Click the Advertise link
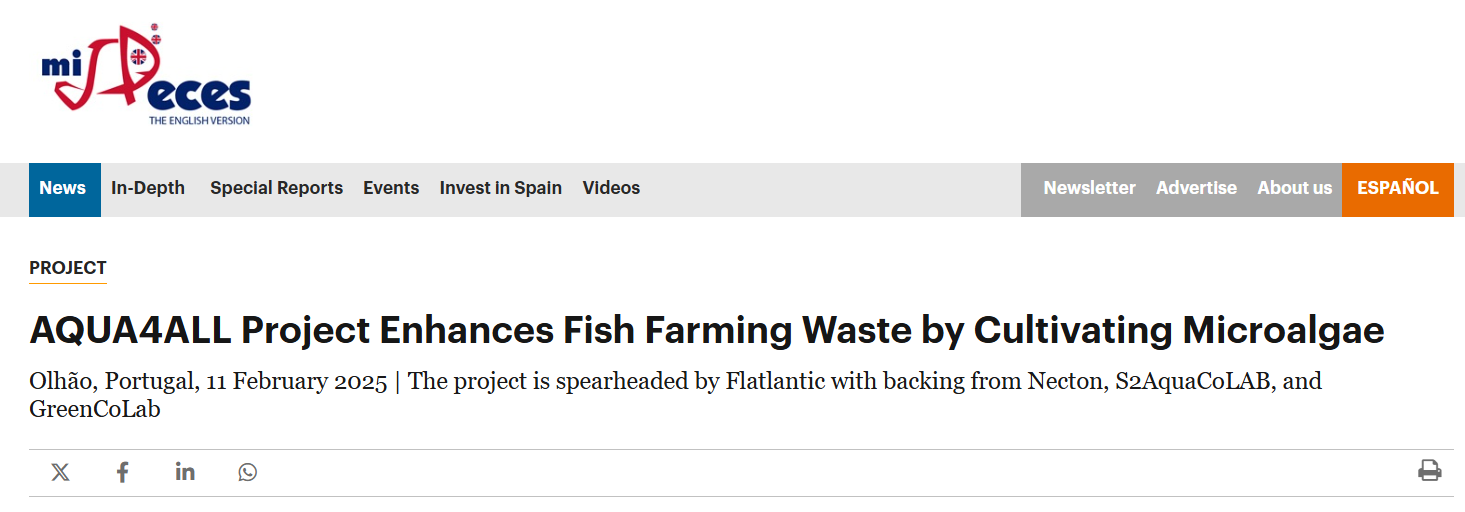Screen dimensions: 1465x512 1196,188
